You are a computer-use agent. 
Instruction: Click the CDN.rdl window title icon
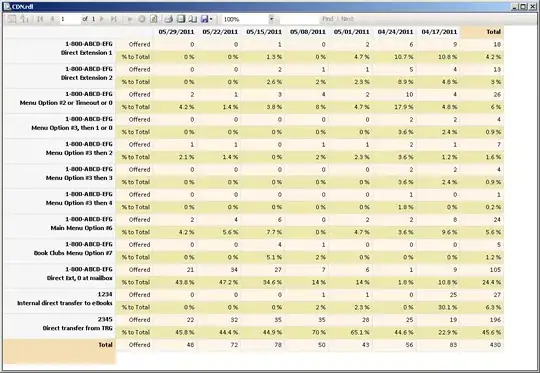coord(7,7)
